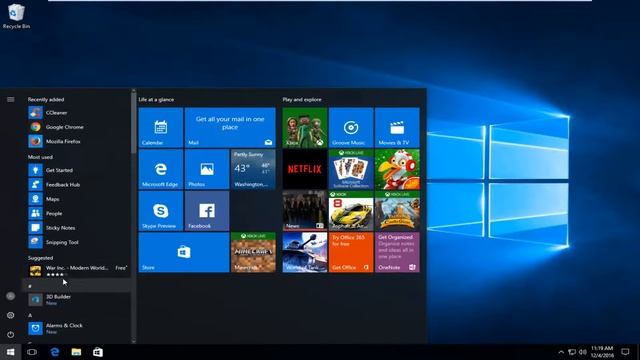This screenshot has width=640, height=360.
Task: Show hidden system tray icons
Action: [x=561, y=352]
